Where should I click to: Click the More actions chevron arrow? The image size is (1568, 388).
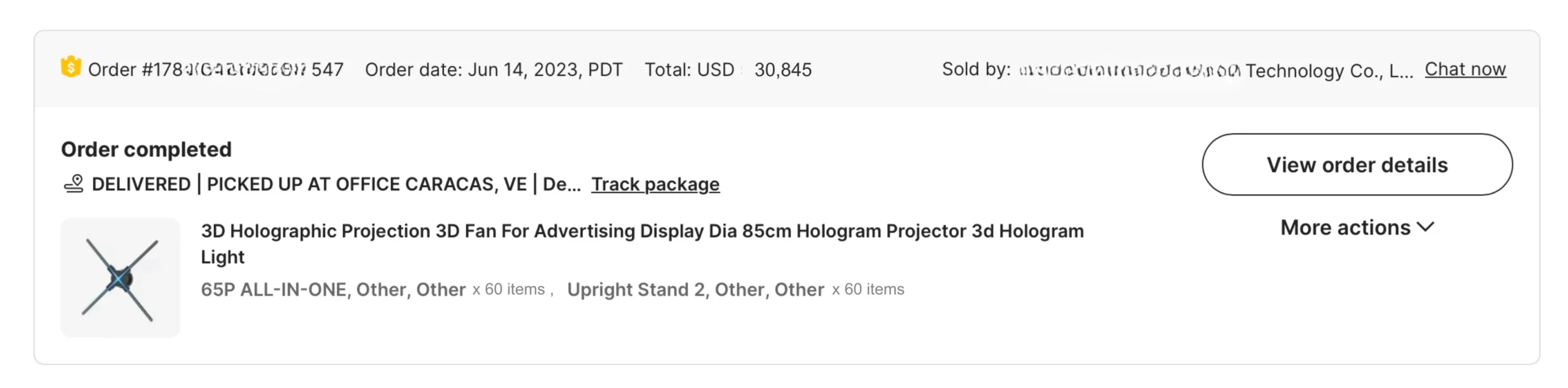click(1426, 227)
